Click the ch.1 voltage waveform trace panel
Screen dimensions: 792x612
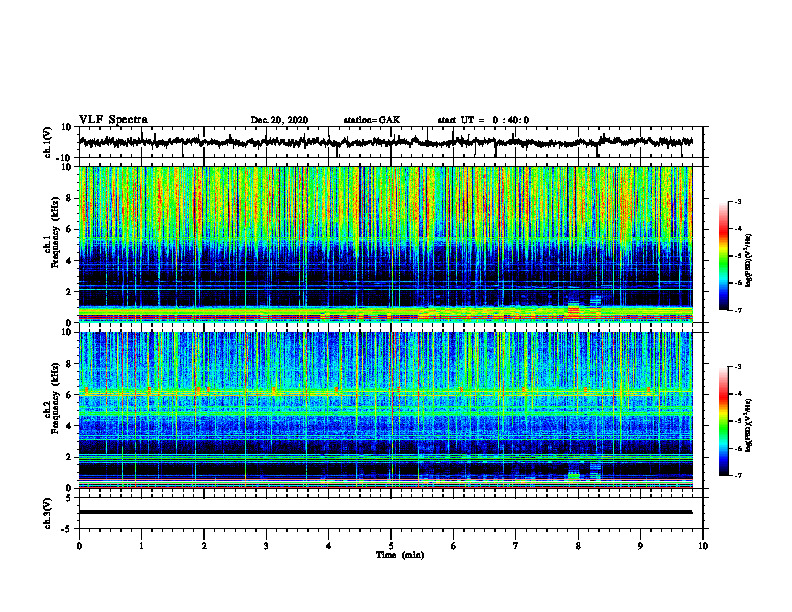point(391,142)
